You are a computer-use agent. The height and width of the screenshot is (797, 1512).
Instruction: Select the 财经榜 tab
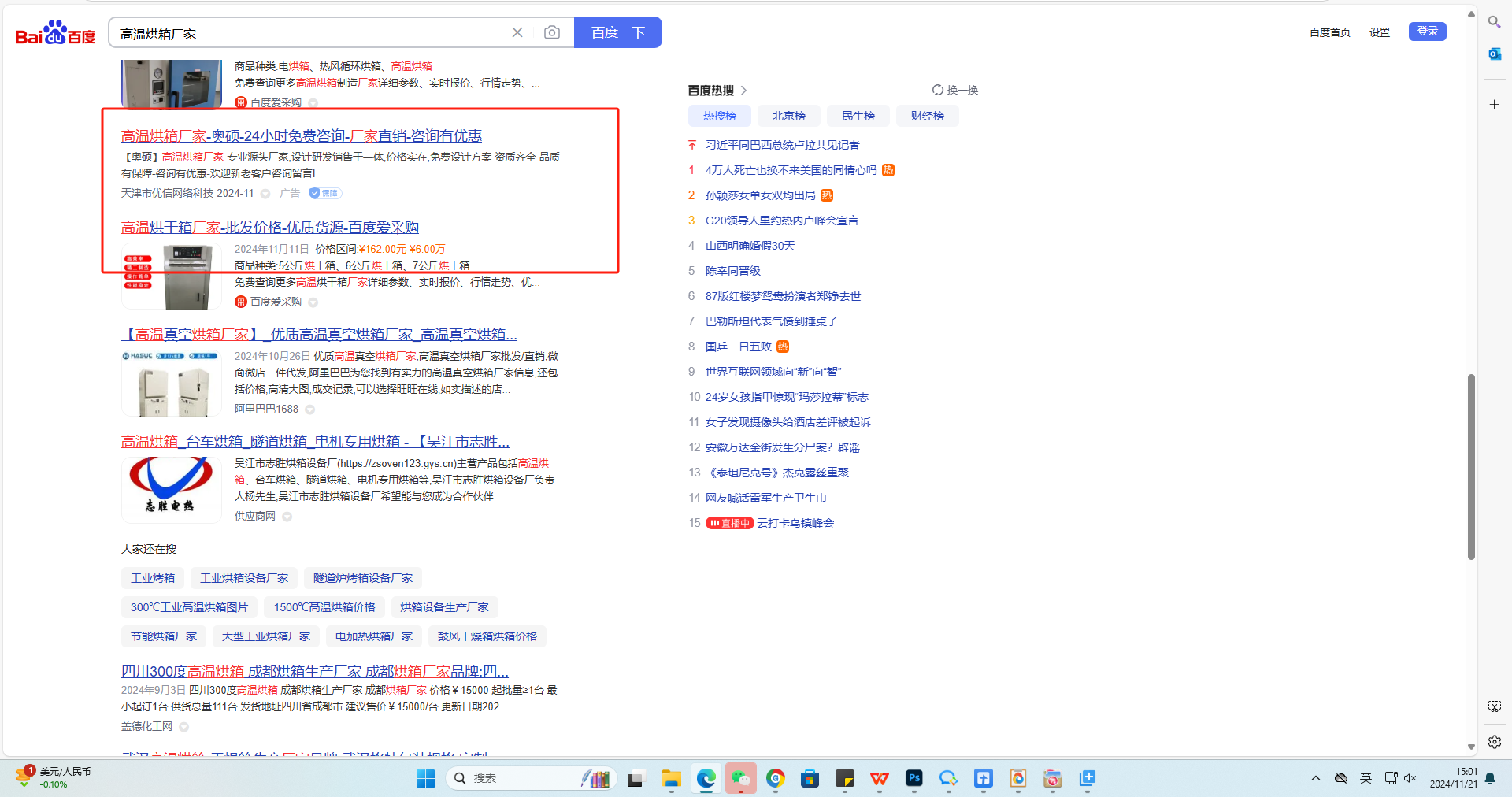click(x=927, y=116)
